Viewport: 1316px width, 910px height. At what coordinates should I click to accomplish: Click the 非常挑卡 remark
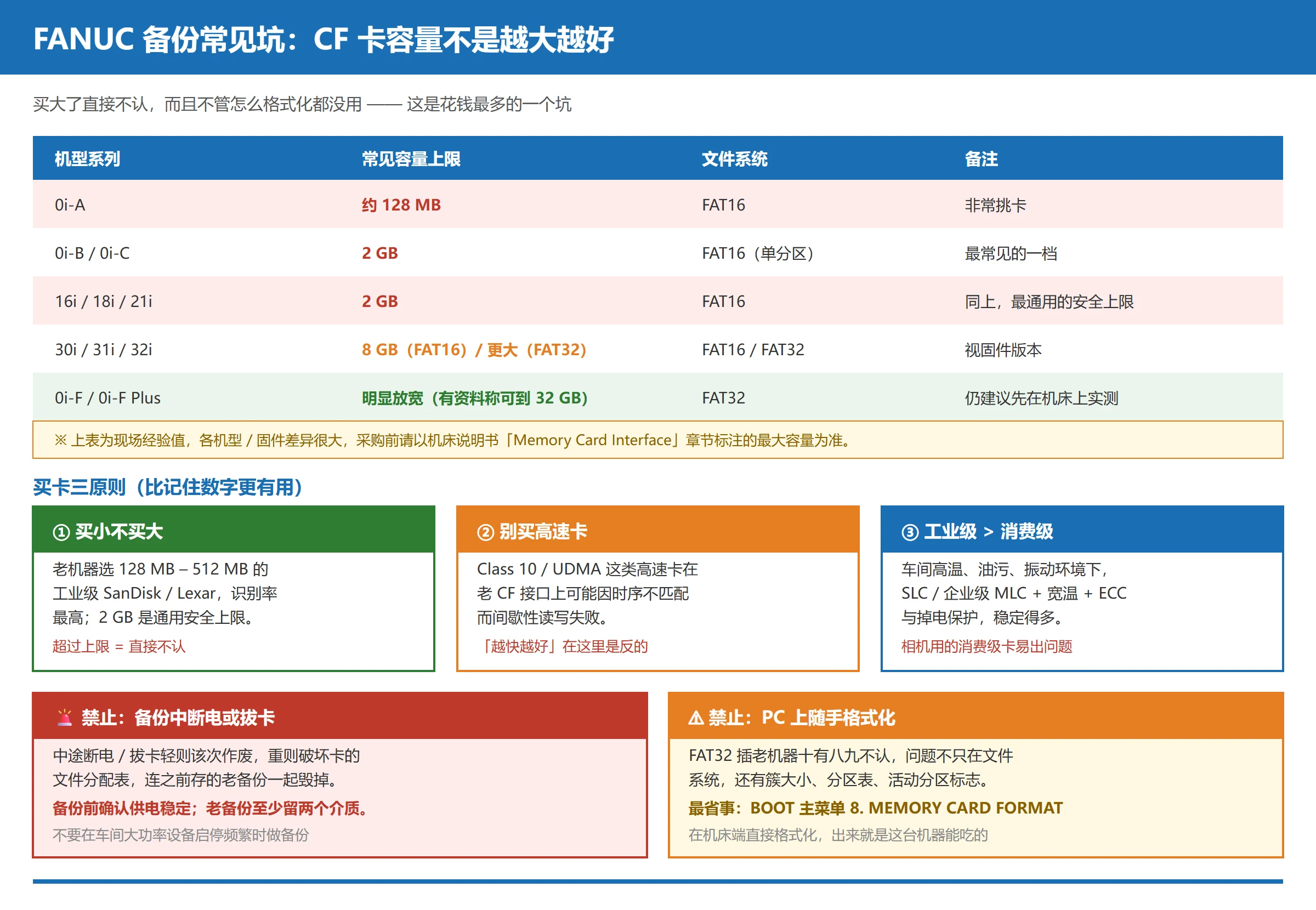coord(996,204)
